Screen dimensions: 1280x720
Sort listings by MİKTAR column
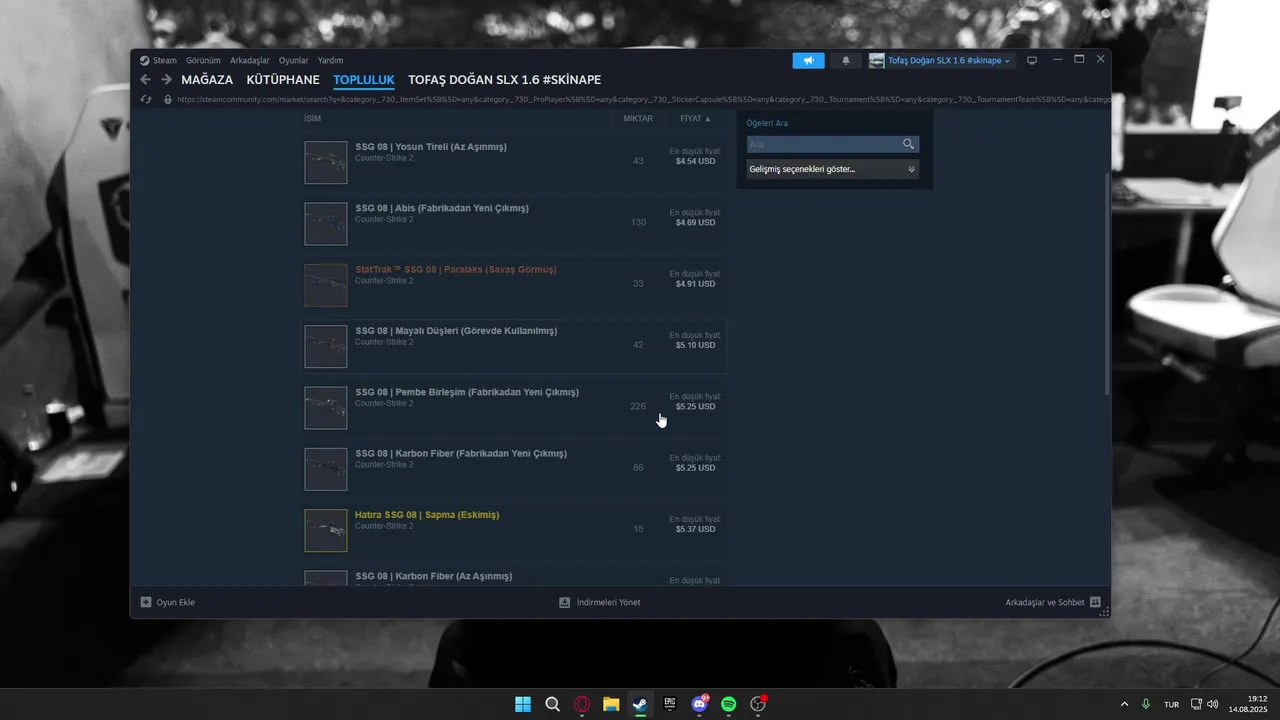click(x=638, y=118)
